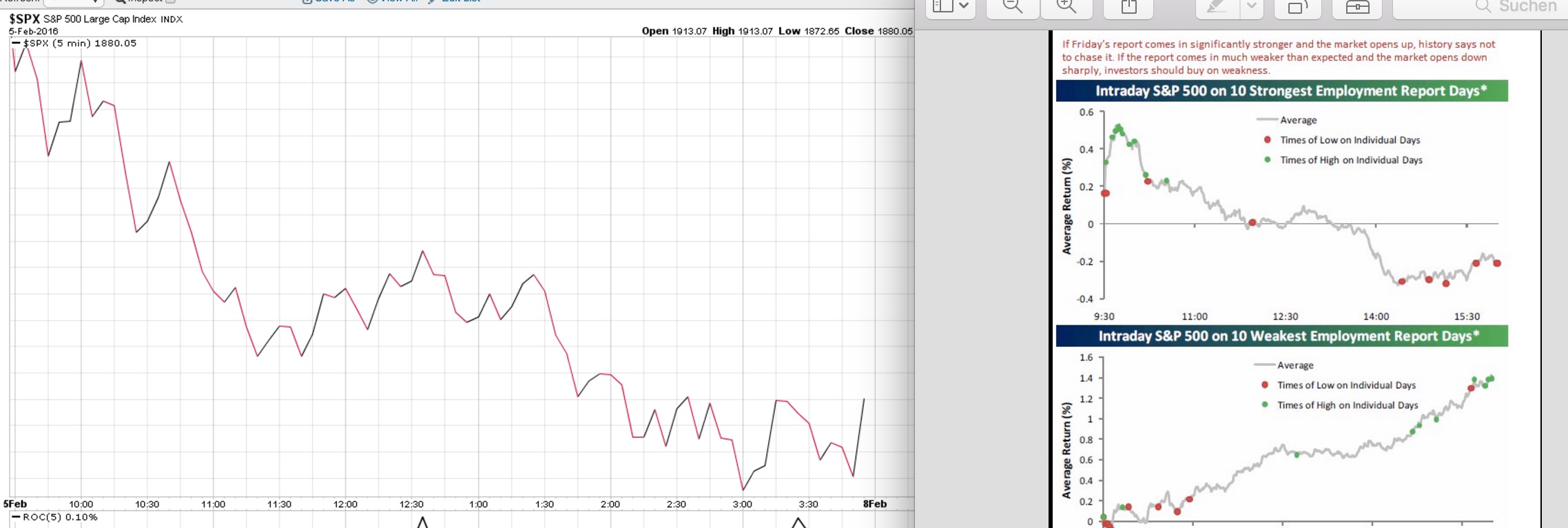The width and height of the screenshot is (1568, 528).
Task: Click 'Times of Low' legend in Weakest chart
Action: [1338, 385]
